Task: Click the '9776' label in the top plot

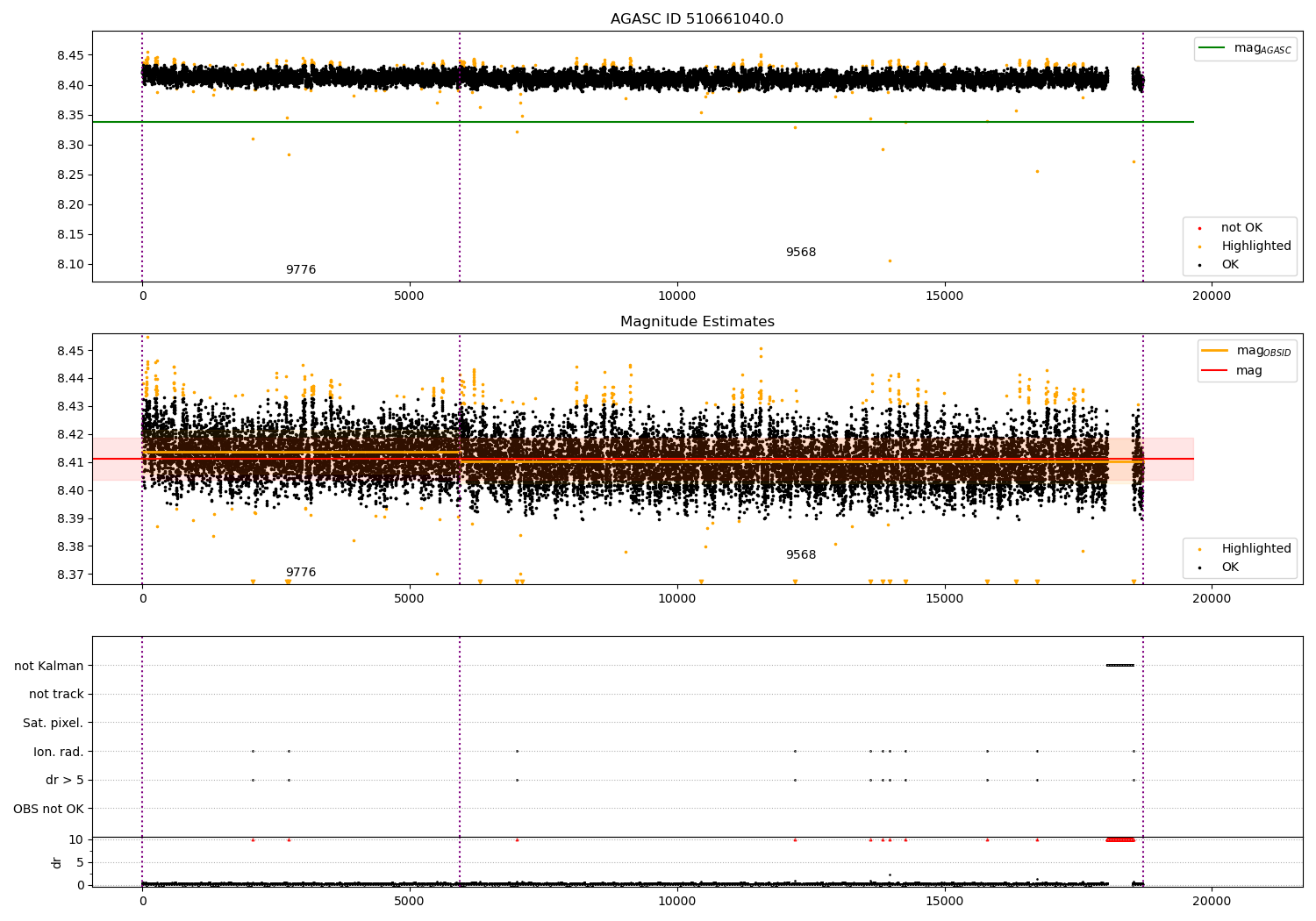Action: pos(300,270)
